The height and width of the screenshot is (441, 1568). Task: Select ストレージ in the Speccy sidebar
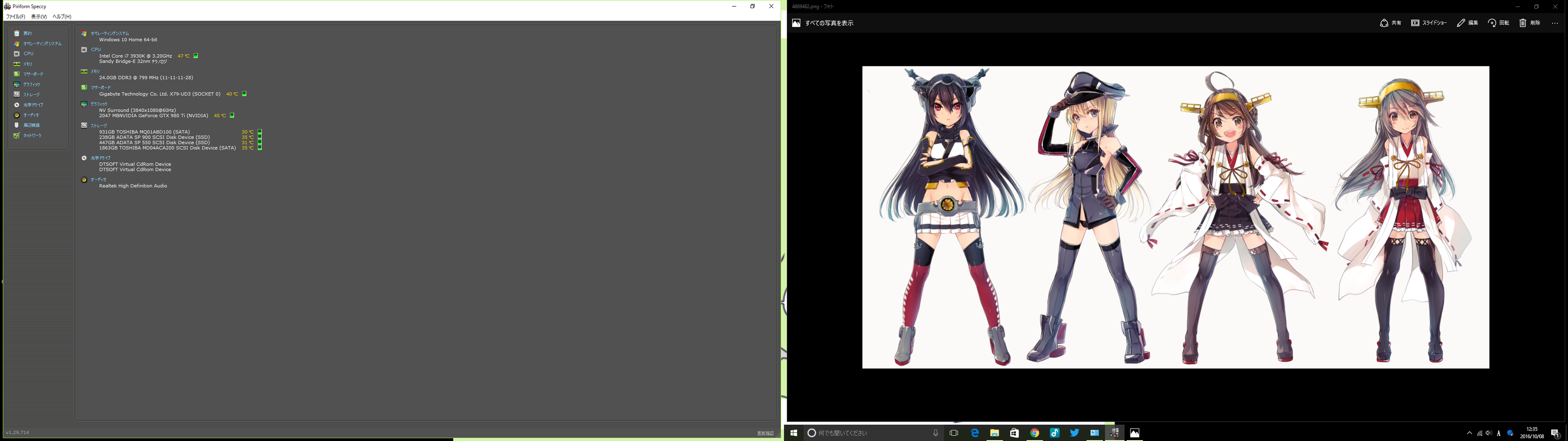(31, 94)
